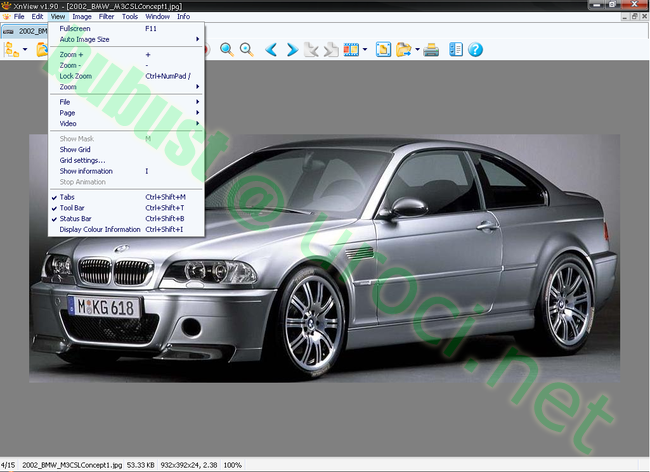This screenshot has height=472, width=650.
Task: Expand the File submenu in View menu
Action: pyautogui.click(x=126, y=102)
